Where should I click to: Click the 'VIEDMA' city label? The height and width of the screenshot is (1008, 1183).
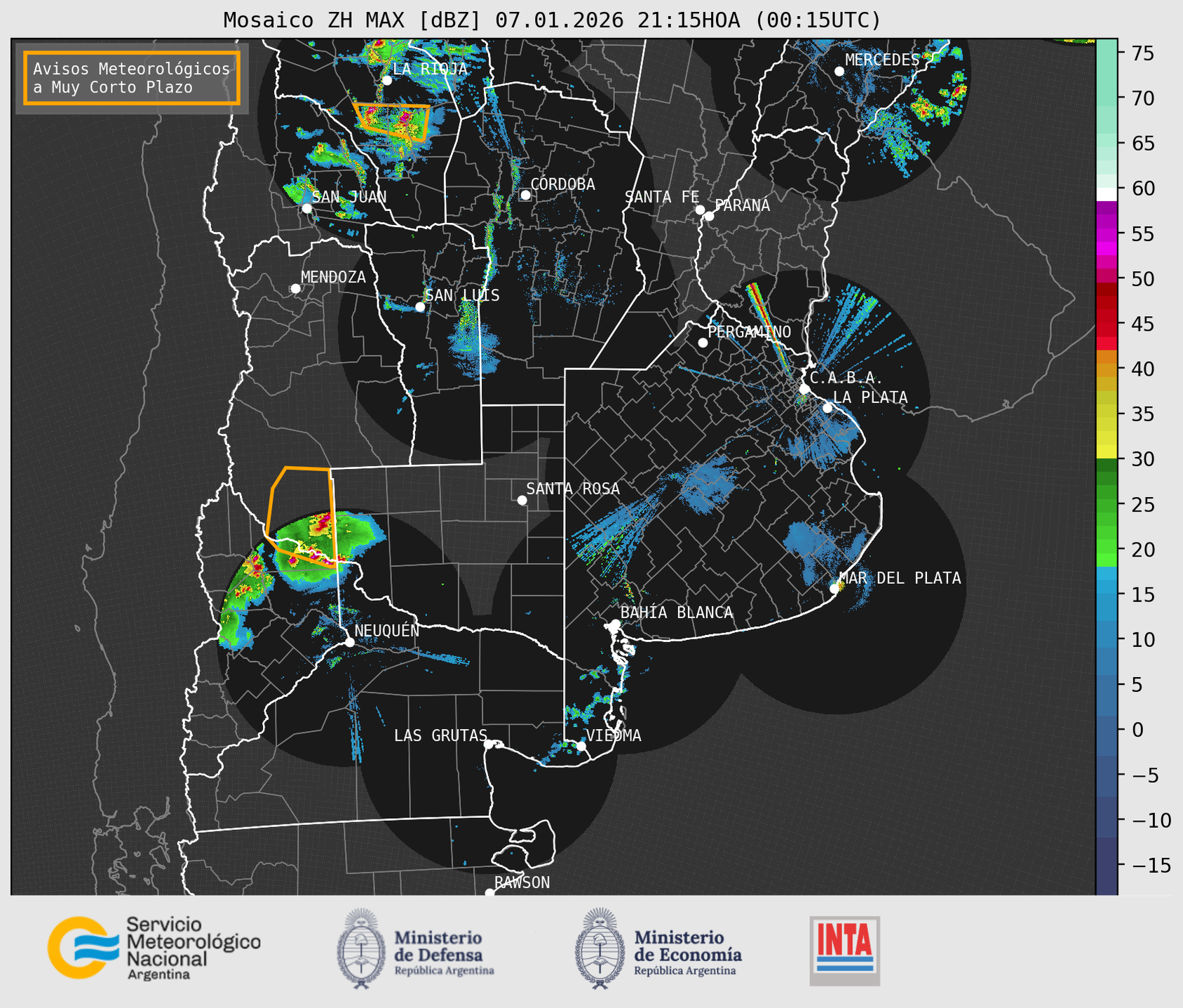click(x=614, y=735)
